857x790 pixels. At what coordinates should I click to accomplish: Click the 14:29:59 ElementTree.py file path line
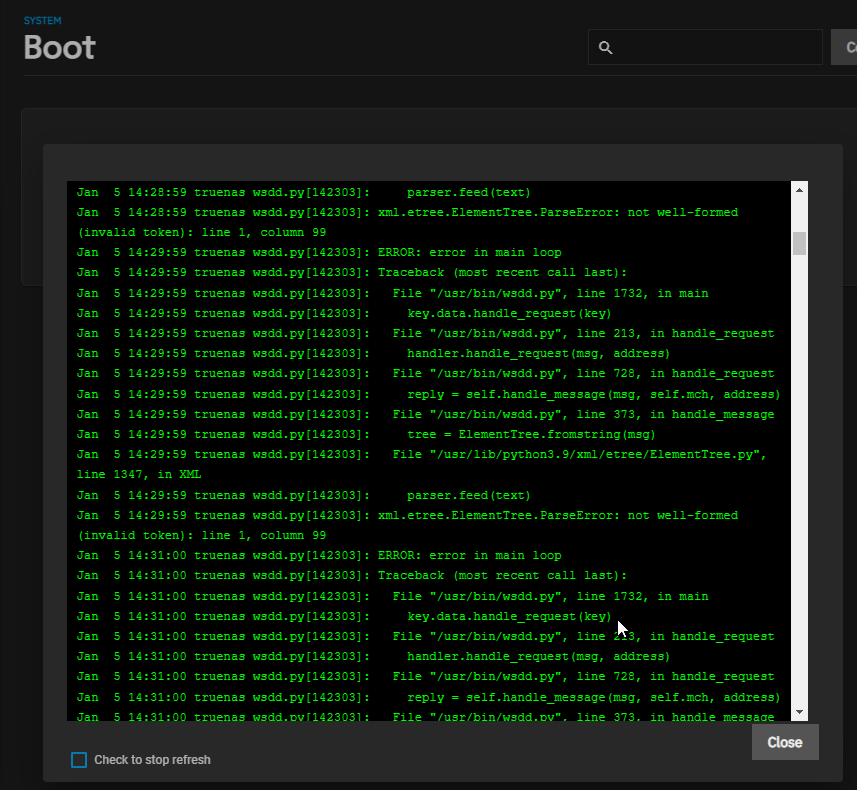(422, 454)
